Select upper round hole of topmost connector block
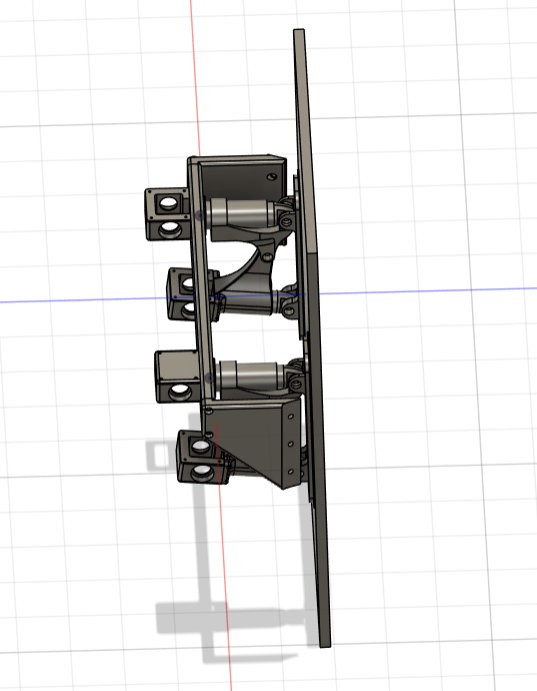The width and height of the screenshot is (537, 691). 167,204
